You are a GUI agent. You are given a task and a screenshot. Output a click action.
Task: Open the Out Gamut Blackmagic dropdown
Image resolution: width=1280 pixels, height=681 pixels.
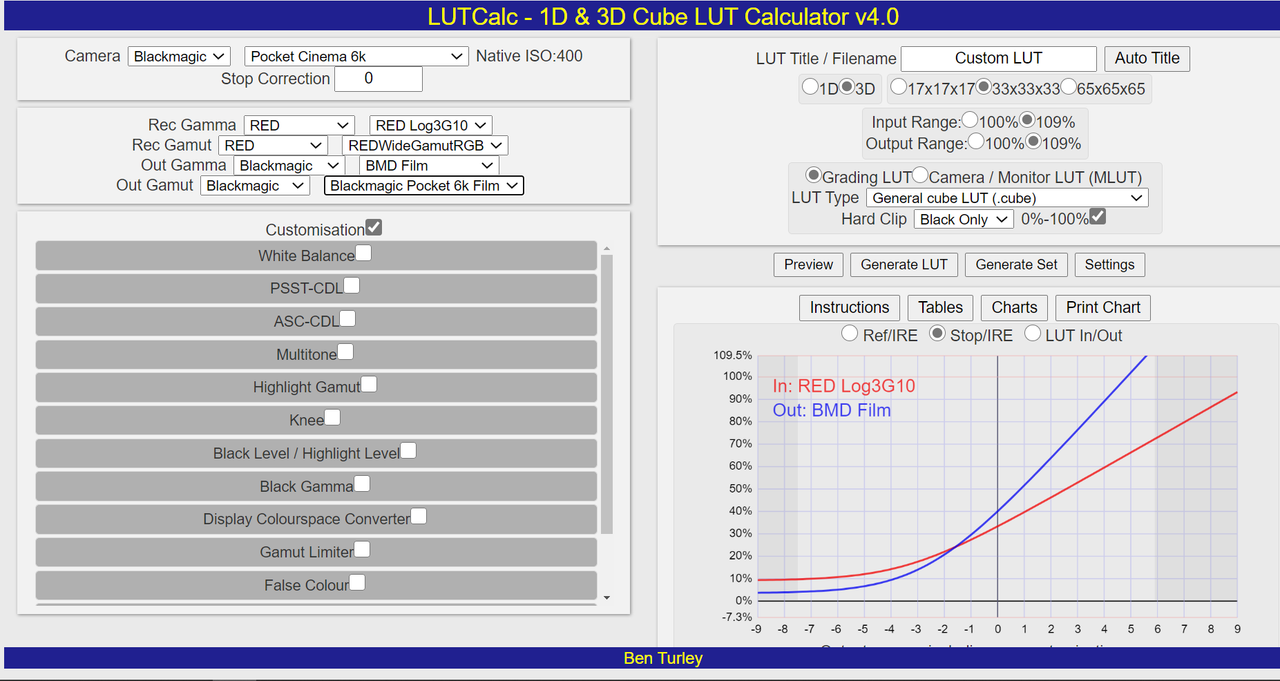(x=255, y=185)
